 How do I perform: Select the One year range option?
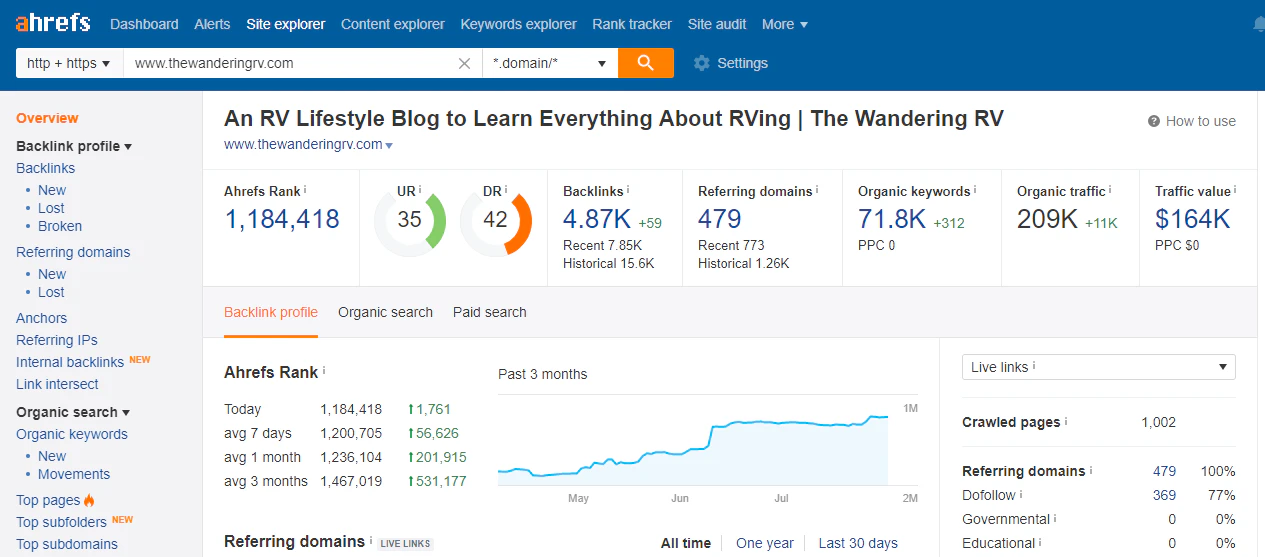coord(764,543)
